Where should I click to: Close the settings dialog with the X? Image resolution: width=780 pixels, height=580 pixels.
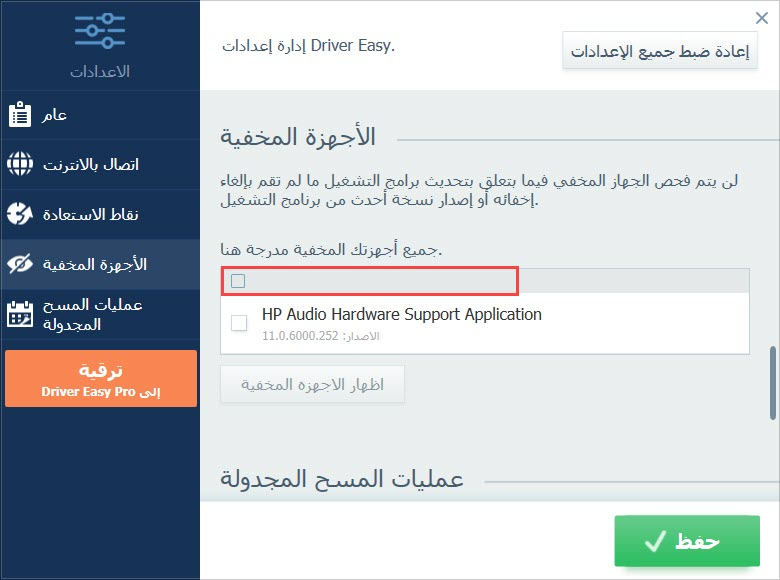point(761,18)
